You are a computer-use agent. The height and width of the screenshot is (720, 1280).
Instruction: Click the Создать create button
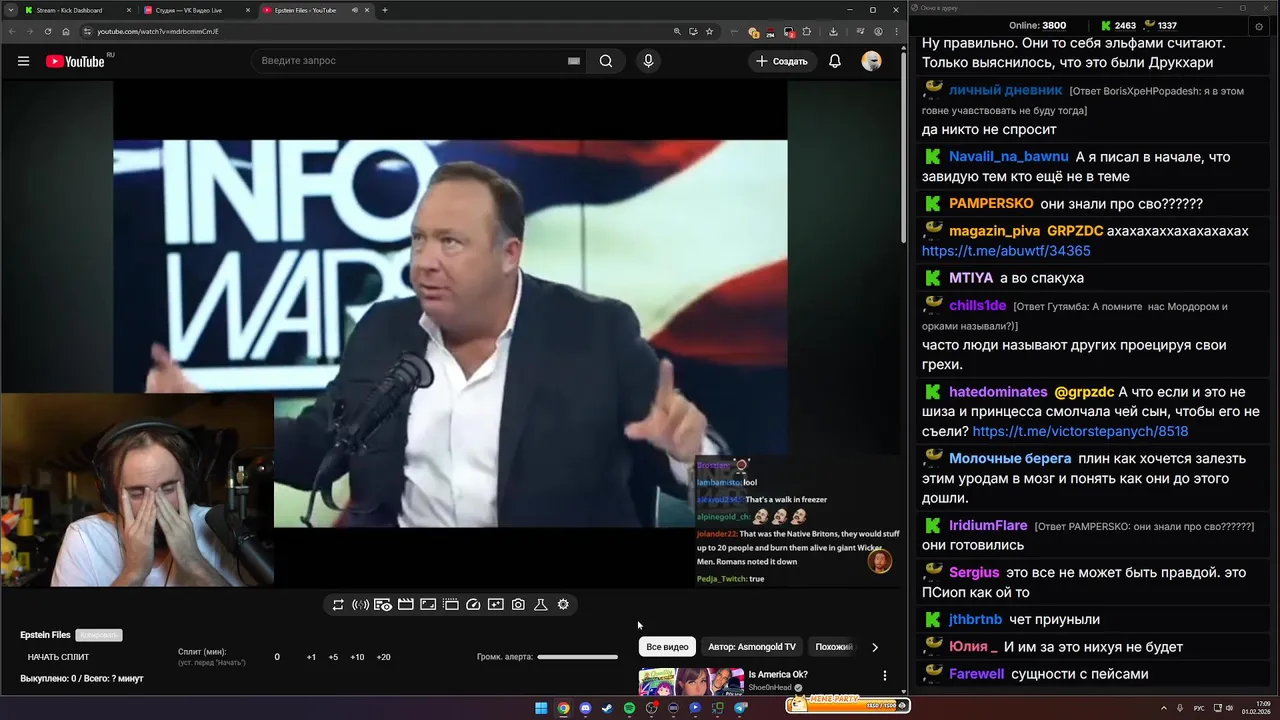(x=782, y=61)
